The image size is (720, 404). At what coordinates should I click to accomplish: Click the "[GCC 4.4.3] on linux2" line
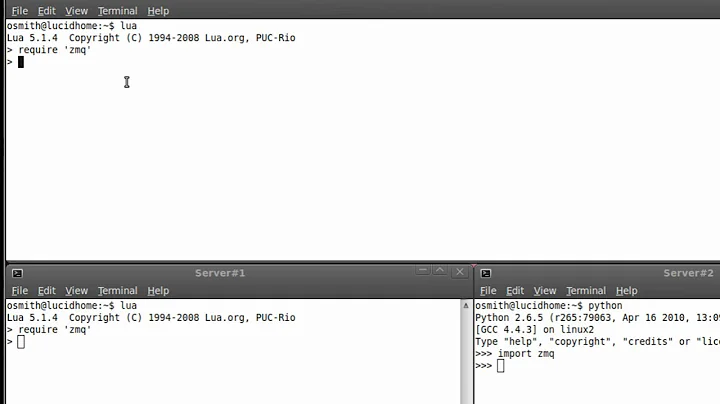[x=534, y=330]
